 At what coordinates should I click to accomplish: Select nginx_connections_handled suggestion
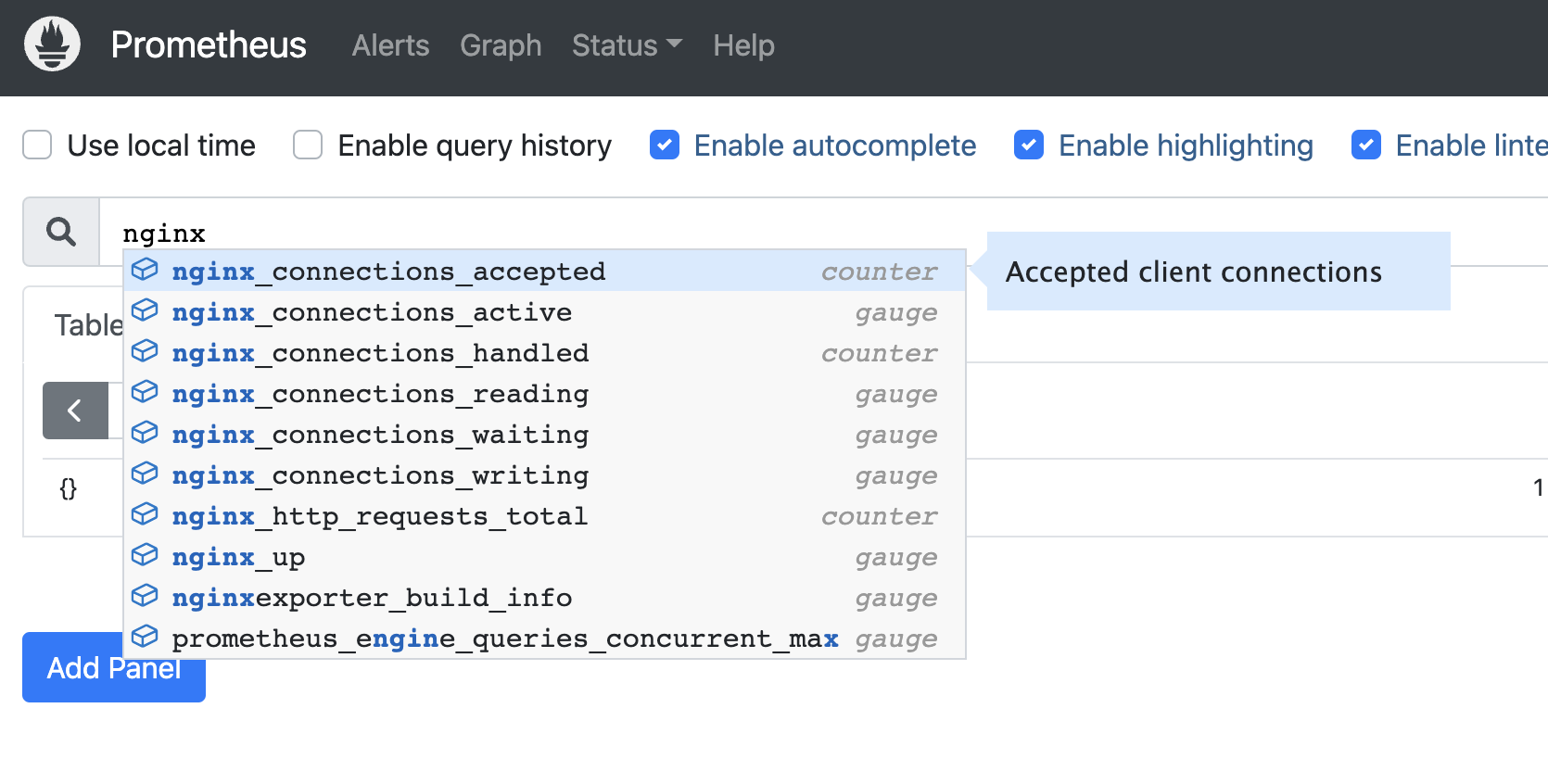[x=545, y=352]
